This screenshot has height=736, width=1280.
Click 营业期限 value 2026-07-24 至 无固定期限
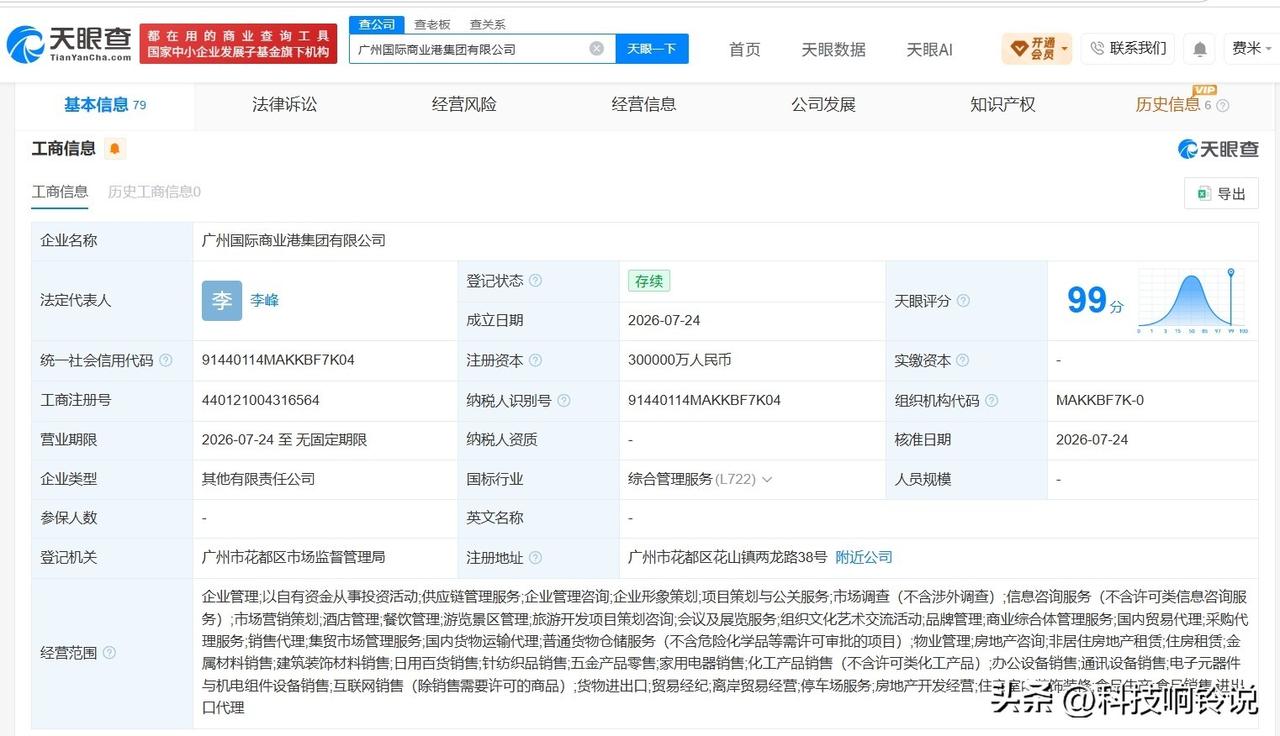(284, 439)
